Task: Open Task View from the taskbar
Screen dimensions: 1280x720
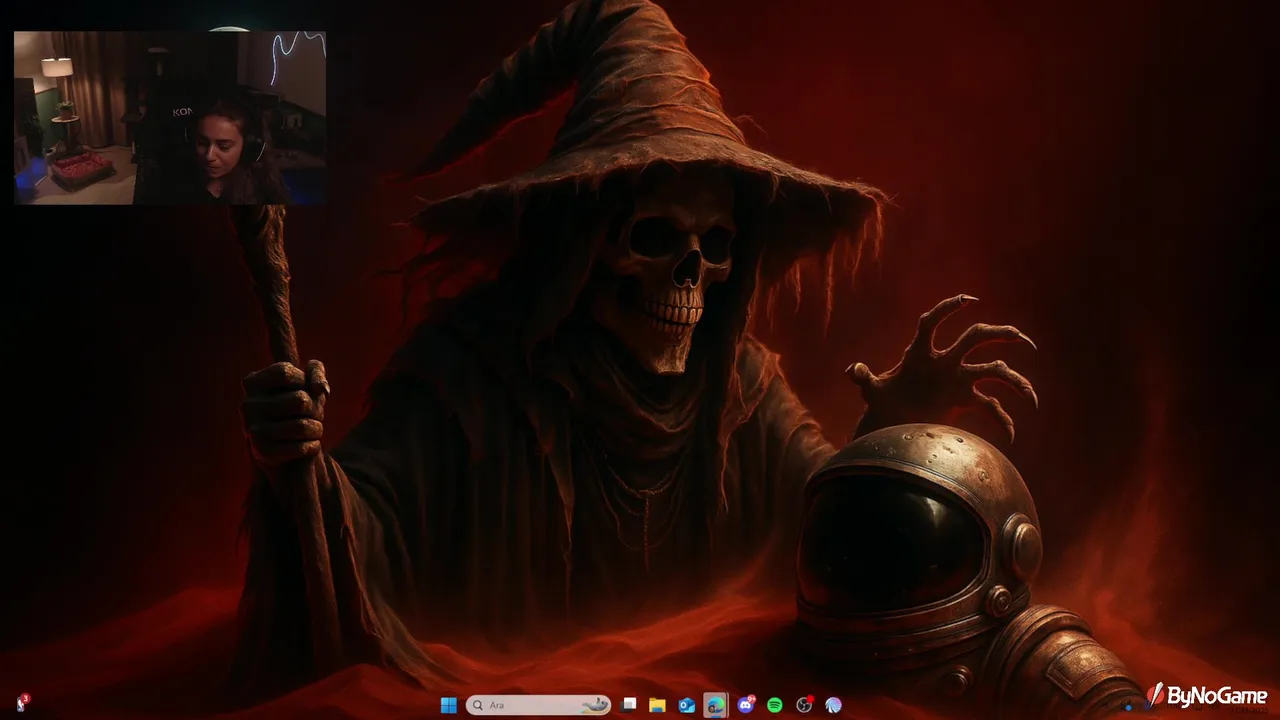Action: [x=628, y=705]
